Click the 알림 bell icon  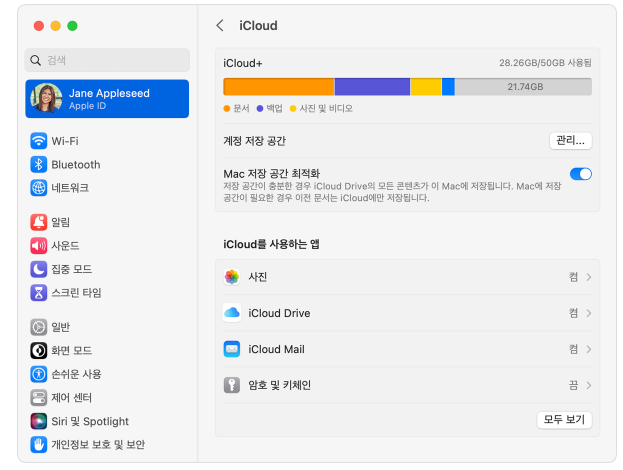click(x=39, y=222)
